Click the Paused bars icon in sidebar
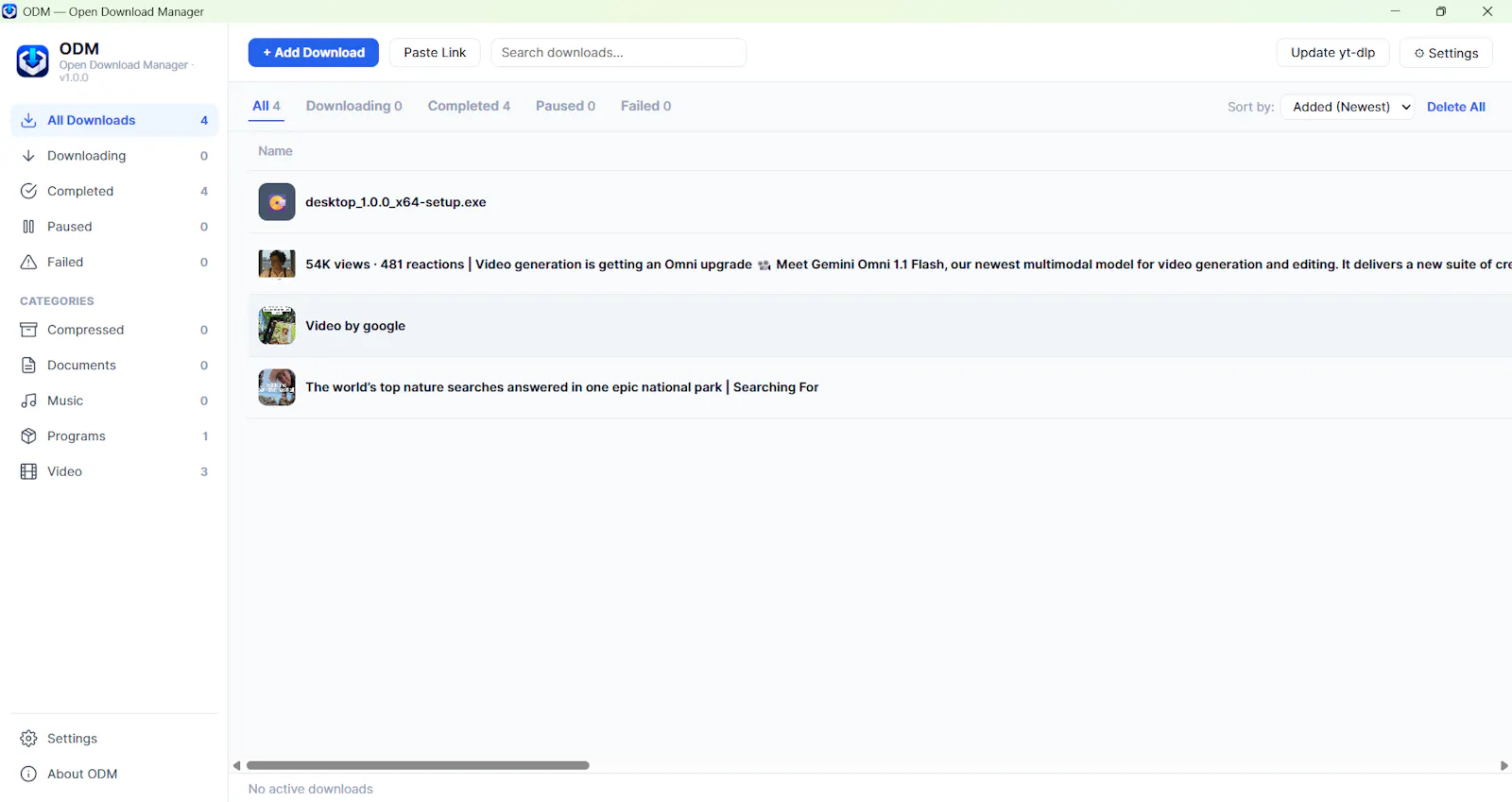1512x802 pixels. [28, 227]
